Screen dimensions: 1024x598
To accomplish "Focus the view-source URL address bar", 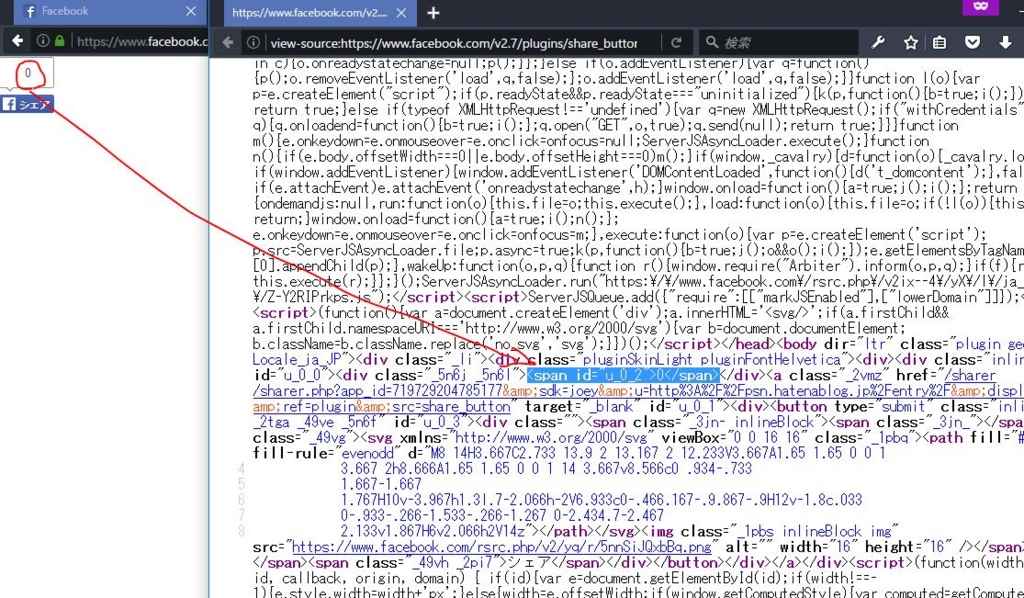I will (454, 43).
